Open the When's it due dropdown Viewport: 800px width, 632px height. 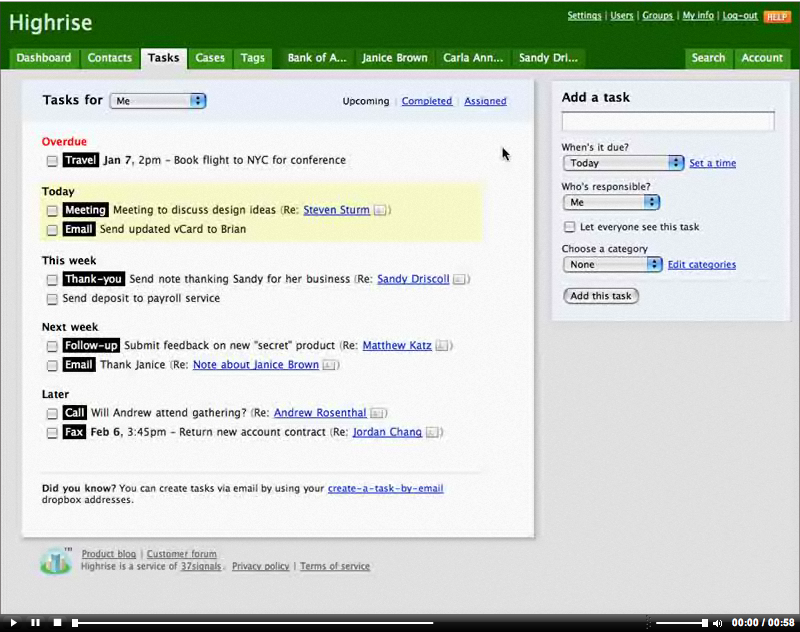click(623, 163)
